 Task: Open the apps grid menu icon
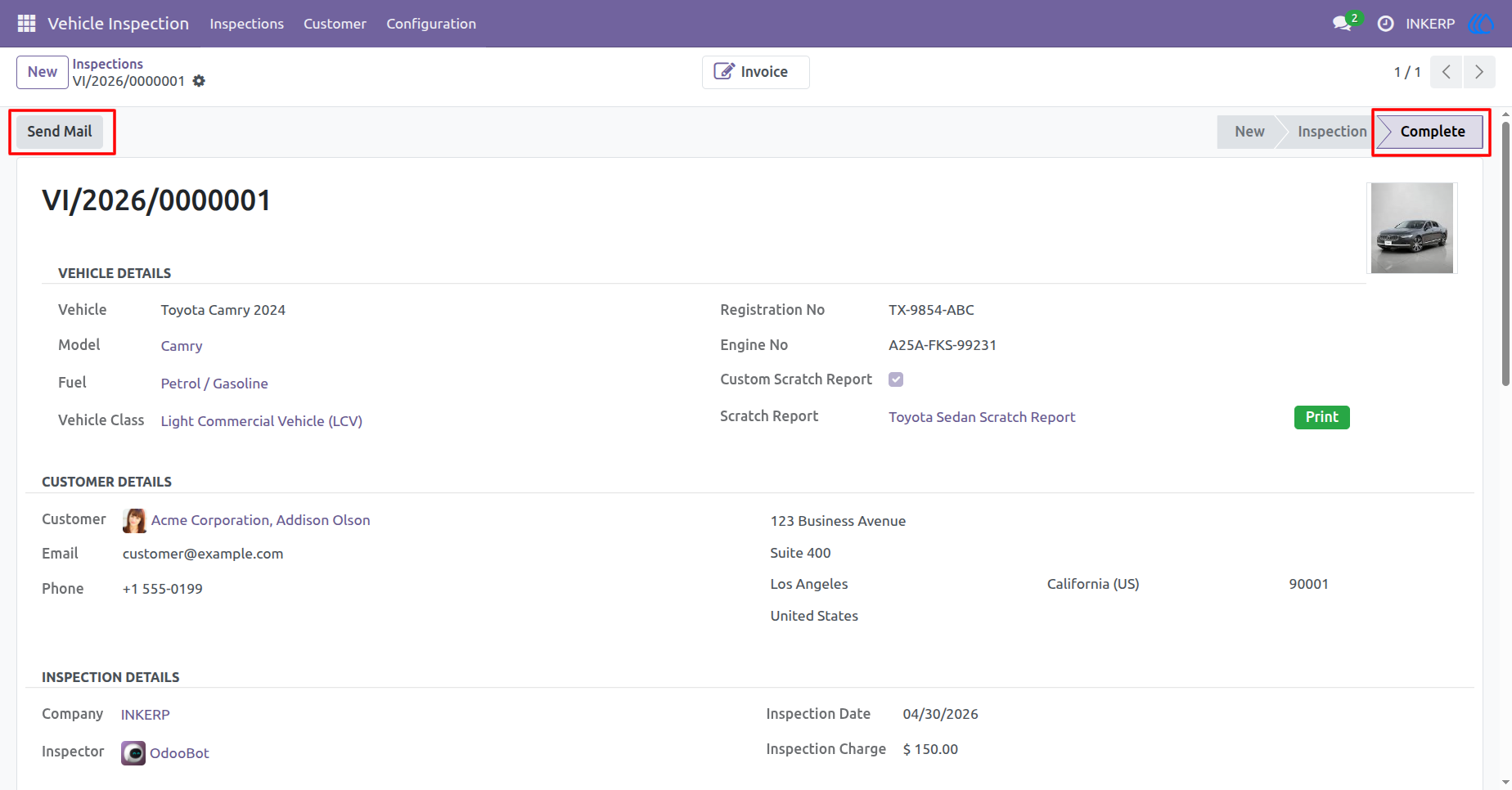[26, 24]
